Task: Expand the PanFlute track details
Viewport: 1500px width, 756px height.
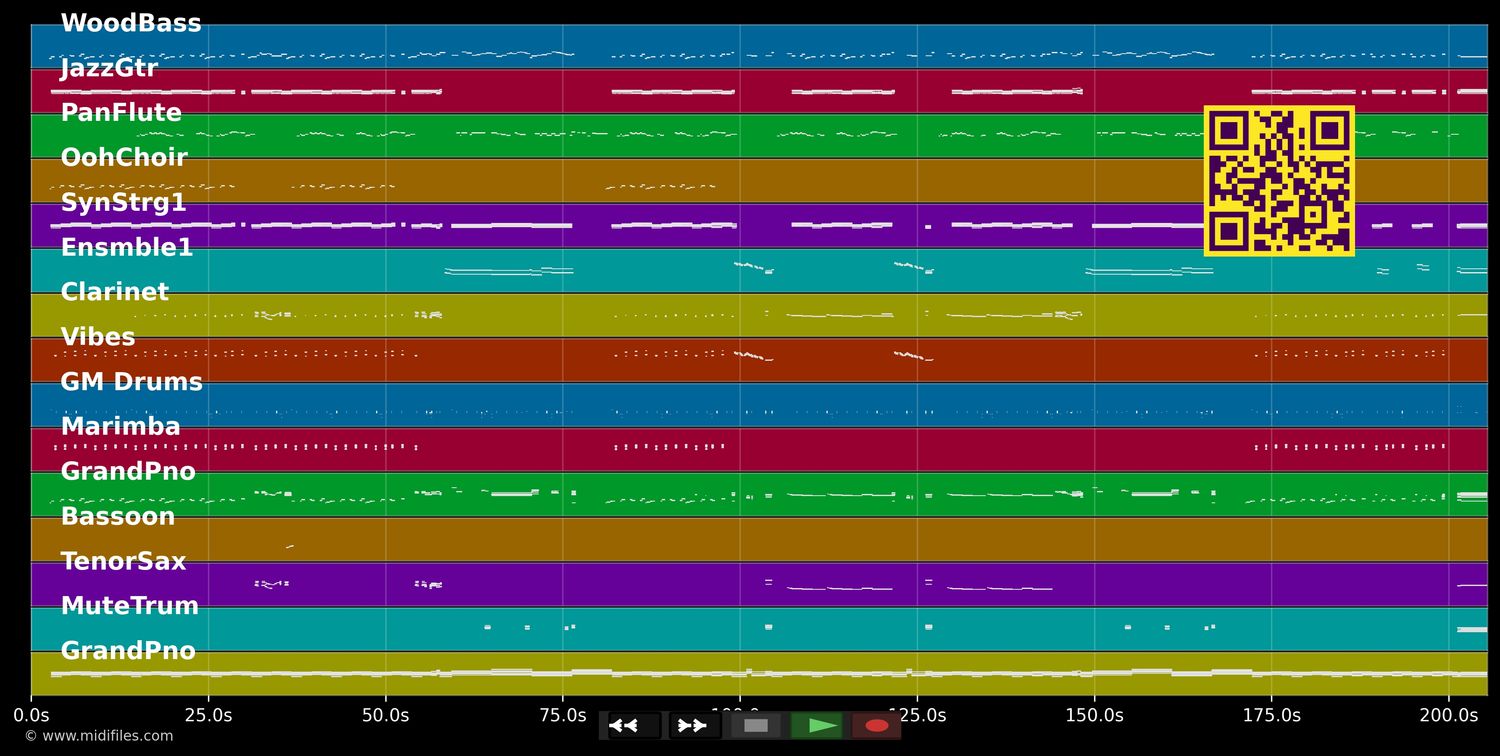Action: click(121, 112)
